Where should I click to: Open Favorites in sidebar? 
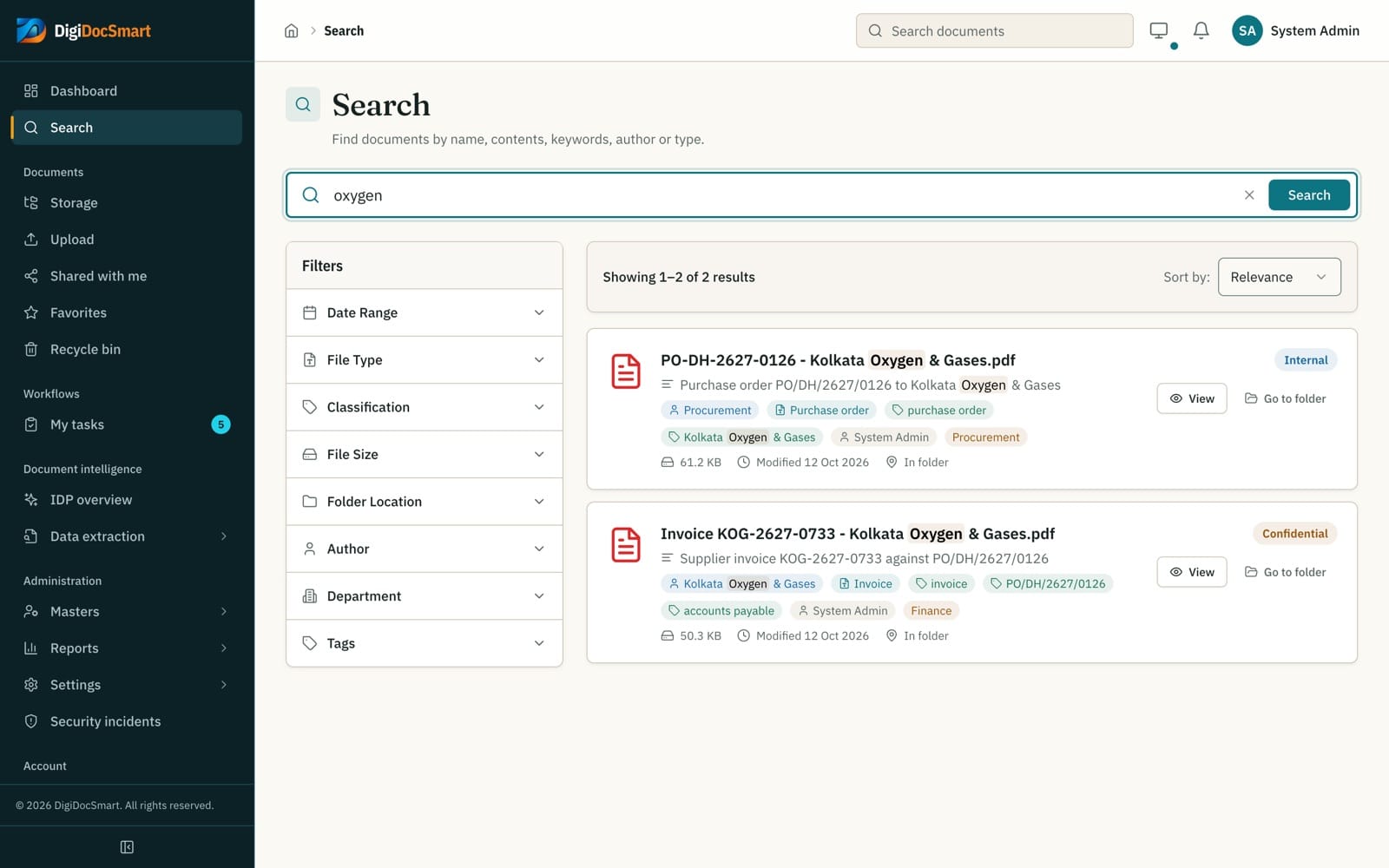pos(127,312)
